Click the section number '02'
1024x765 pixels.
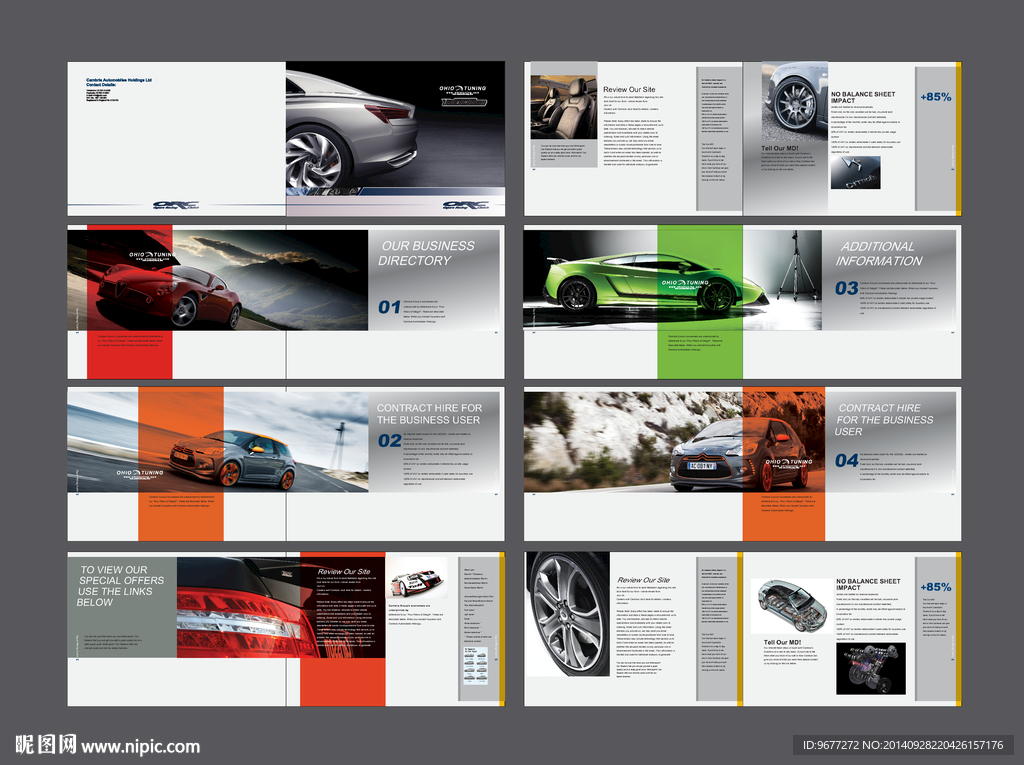pyautogui.click(x=389, y=440)
